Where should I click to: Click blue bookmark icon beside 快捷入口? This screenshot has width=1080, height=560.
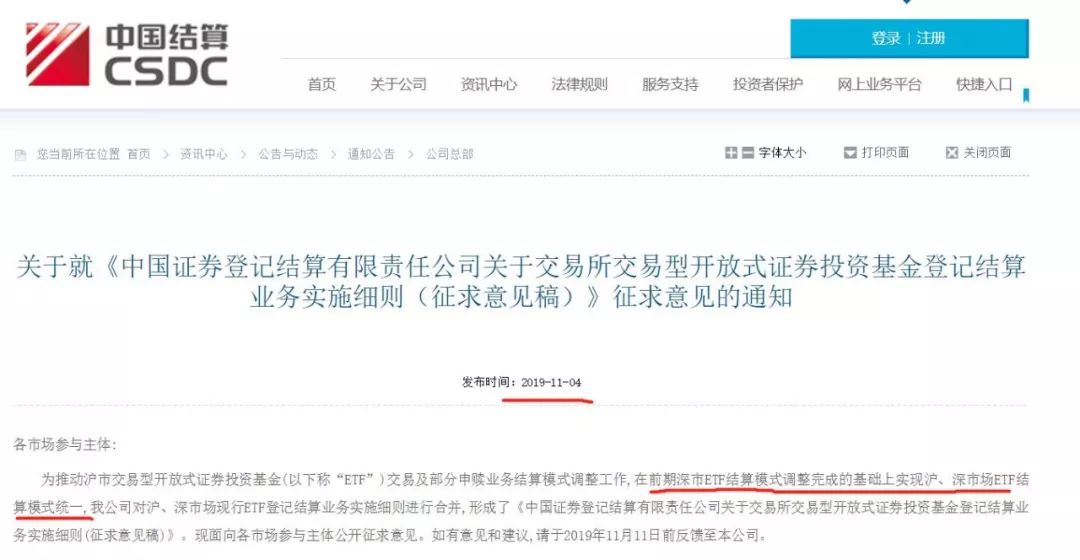1026,95
